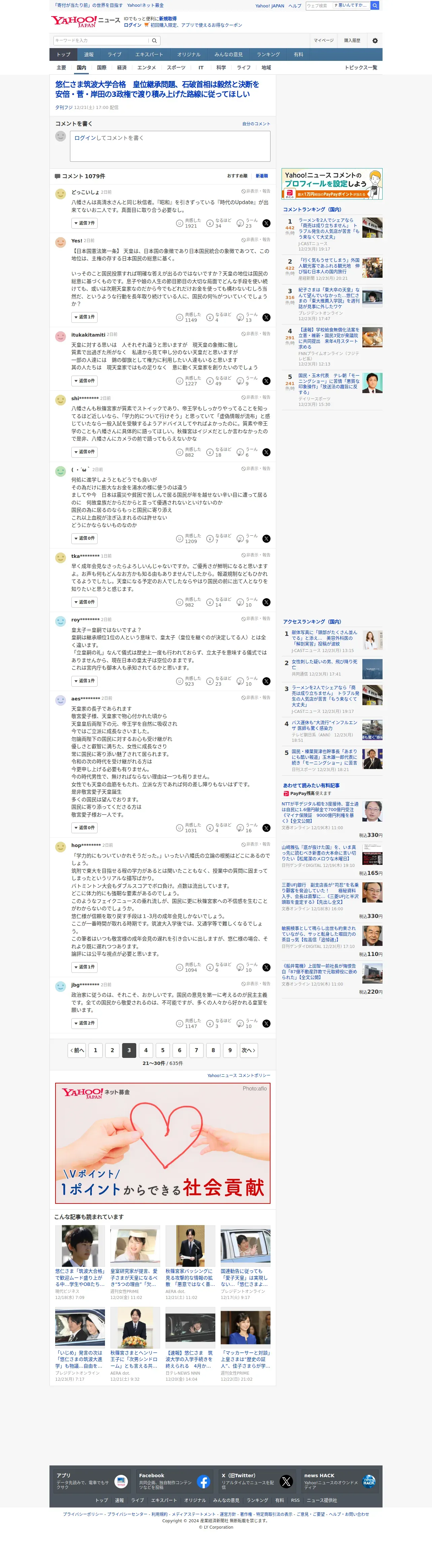Image resolution: width=432 pixels, height=1568 pixels.
Task: Click the コメントのプロフィールを設定しよう banner
Action: tap(332, 184)
